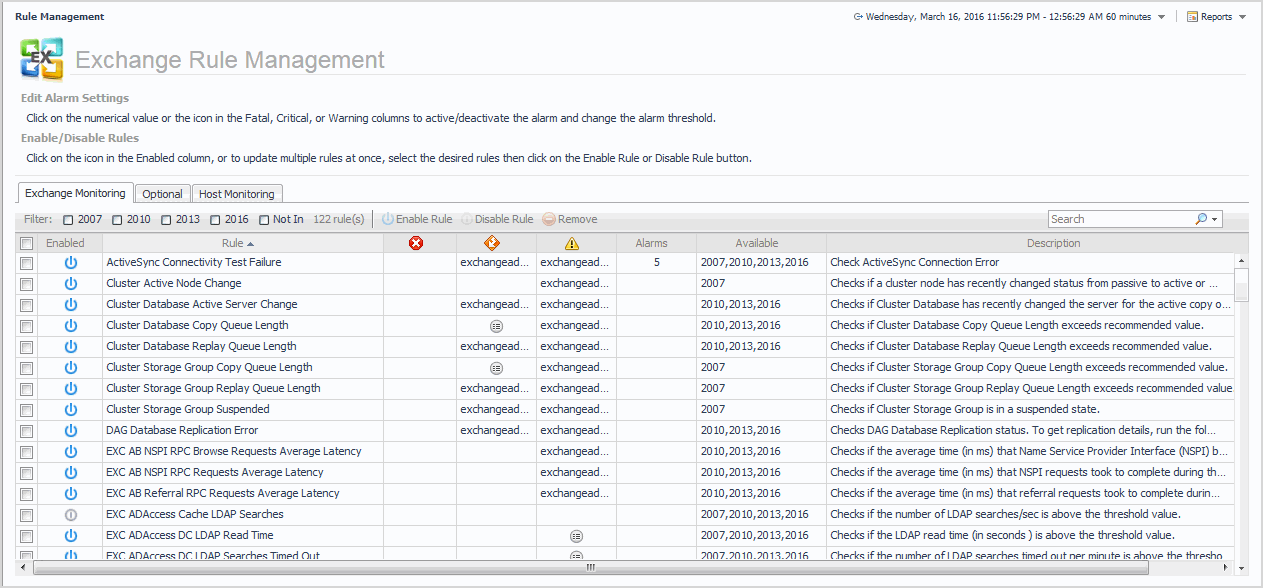This screenshot has height=588, width=1263.
Task: Check the Not In filter checkbox
Action: point(264,220)
